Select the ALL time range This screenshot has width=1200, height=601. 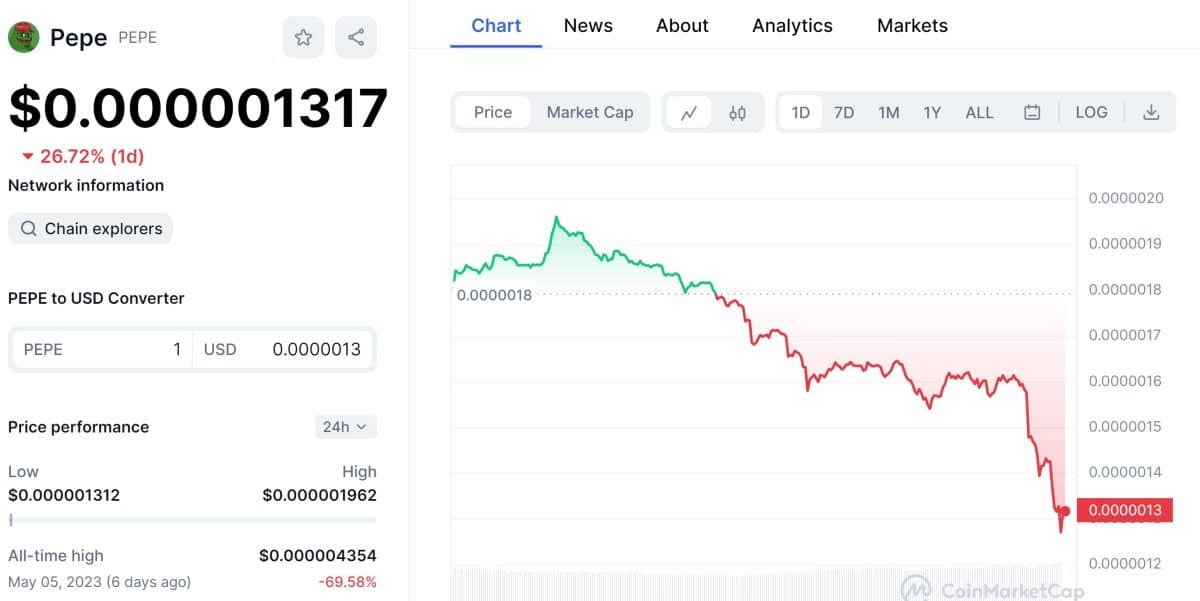click(979, 113)
